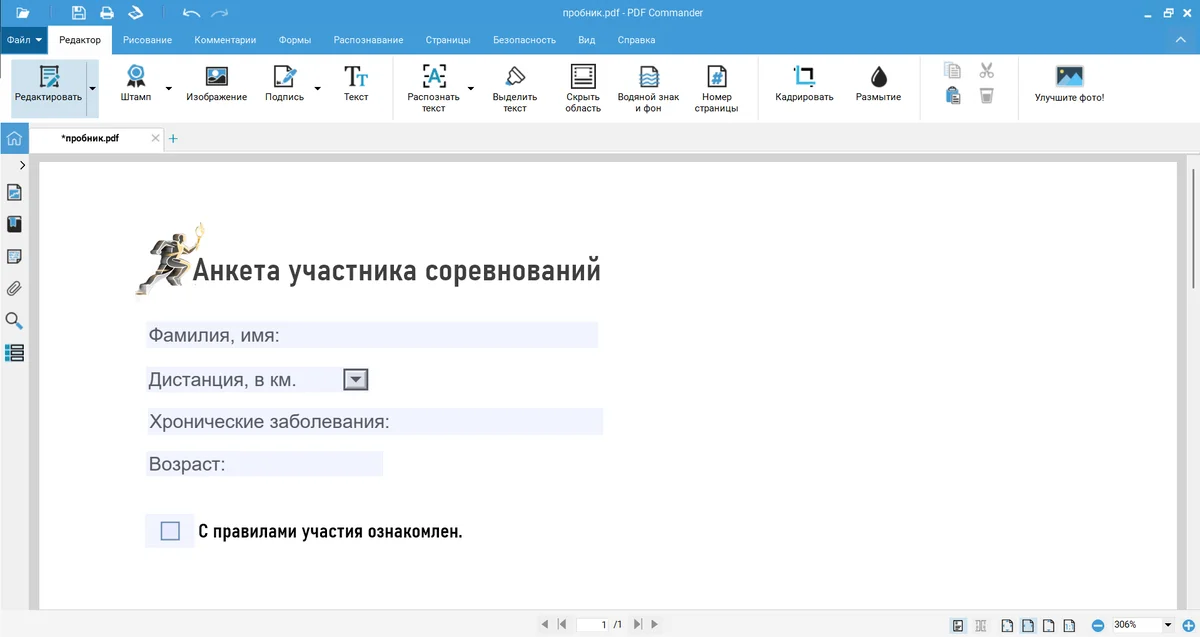The height and width of the screenshot is (637, 1200).
Task: Open the zoom percentage dropdown
Action: (x=1167, y=625)
